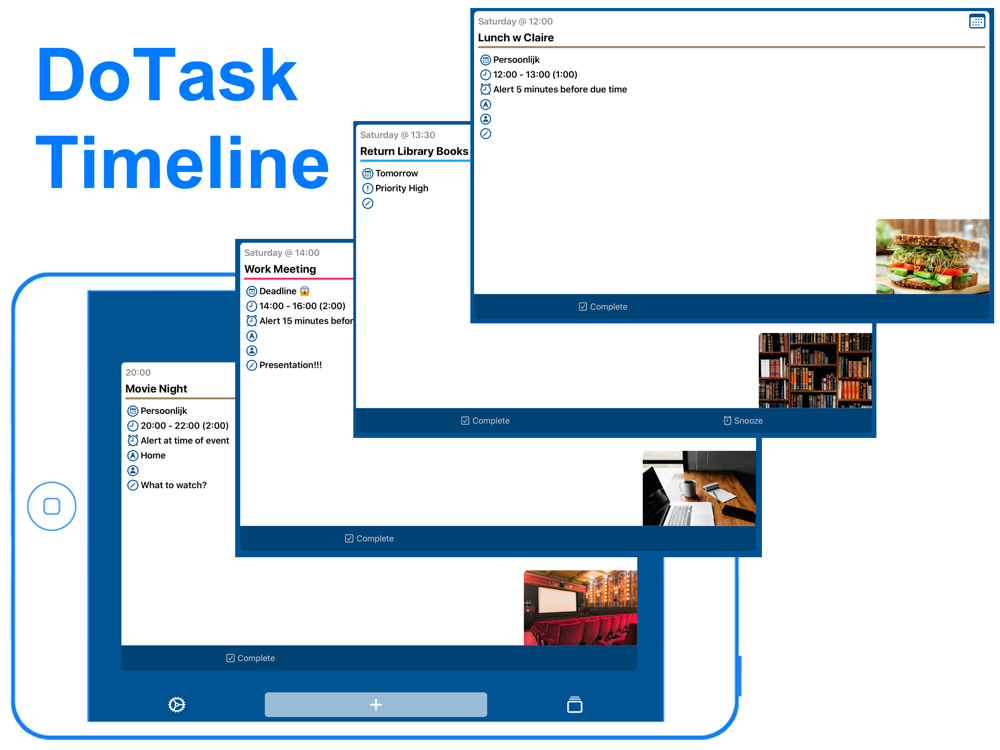Mark Return Library Books as Complete
Viewport: 1000px width, 750px height.
[485, 421]
